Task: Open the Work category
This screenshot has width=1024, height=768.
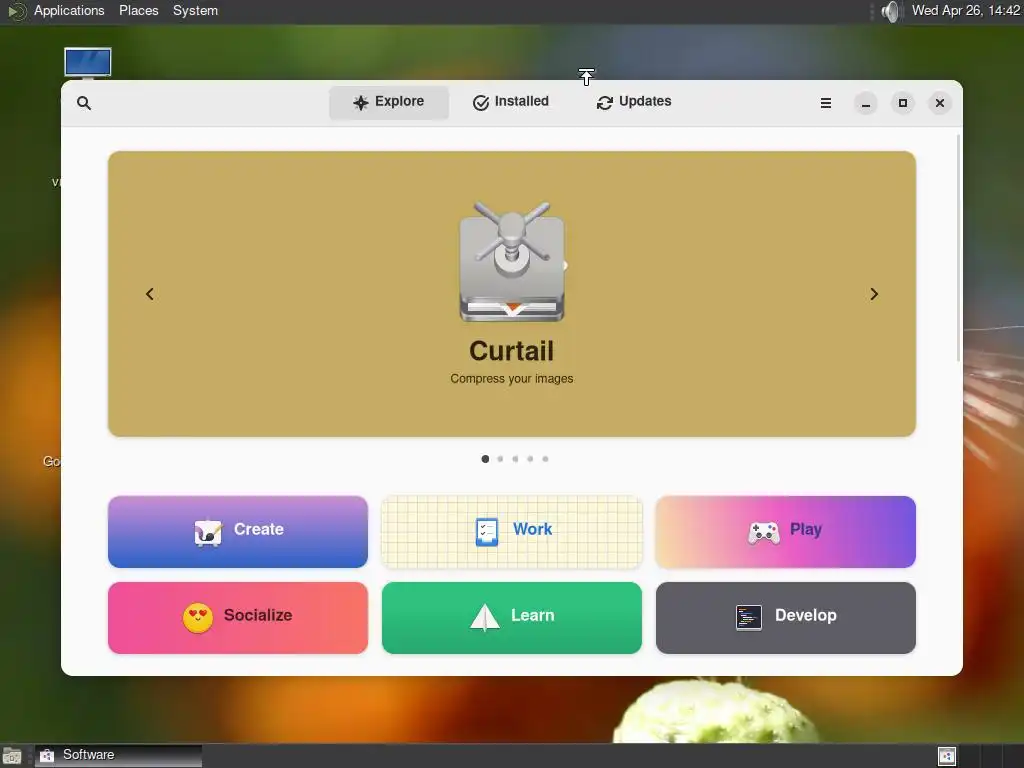Action: coord(512,532)
